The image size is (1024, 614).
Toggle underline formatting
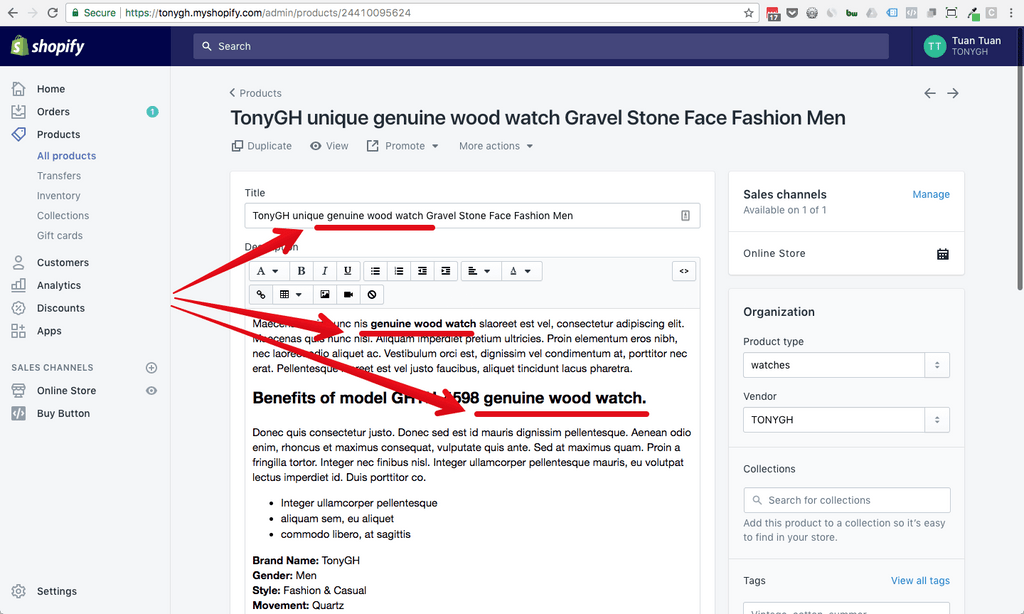click(x=347, y=271)
